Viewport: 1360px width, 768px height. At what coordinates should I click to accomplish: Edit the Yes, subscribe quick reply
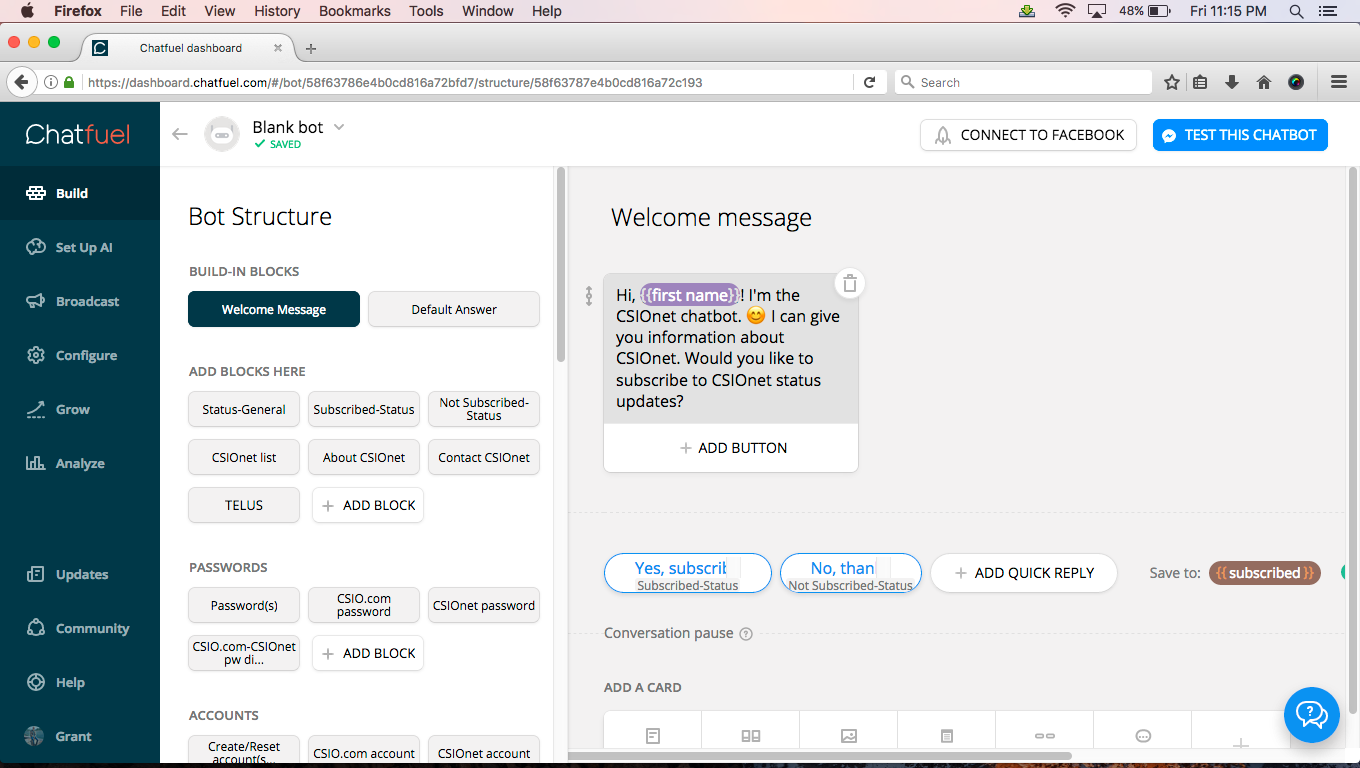click(688, 573)
